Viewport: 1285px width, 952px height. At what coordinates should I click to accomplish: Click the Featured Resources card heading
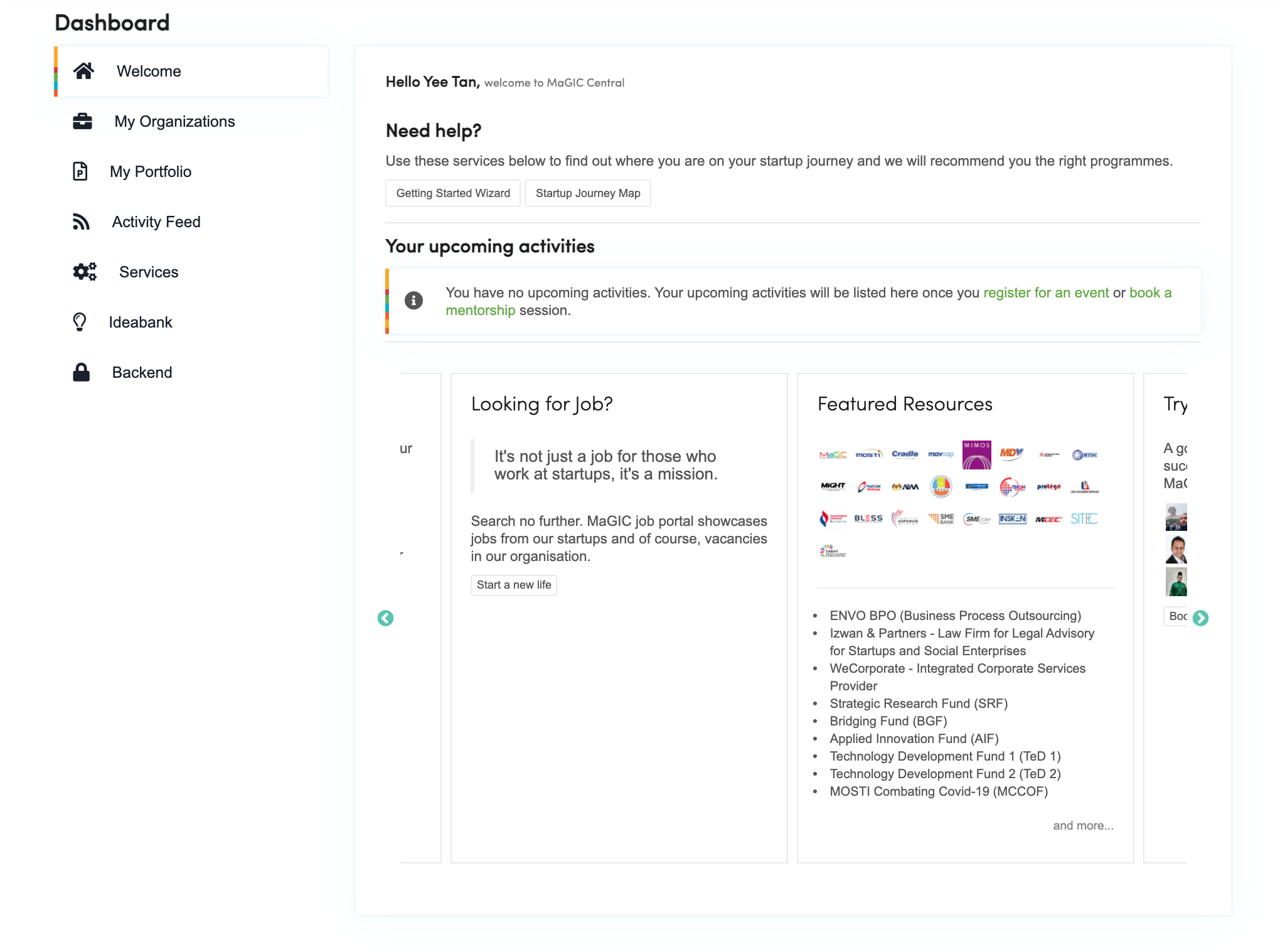(905, 404)
